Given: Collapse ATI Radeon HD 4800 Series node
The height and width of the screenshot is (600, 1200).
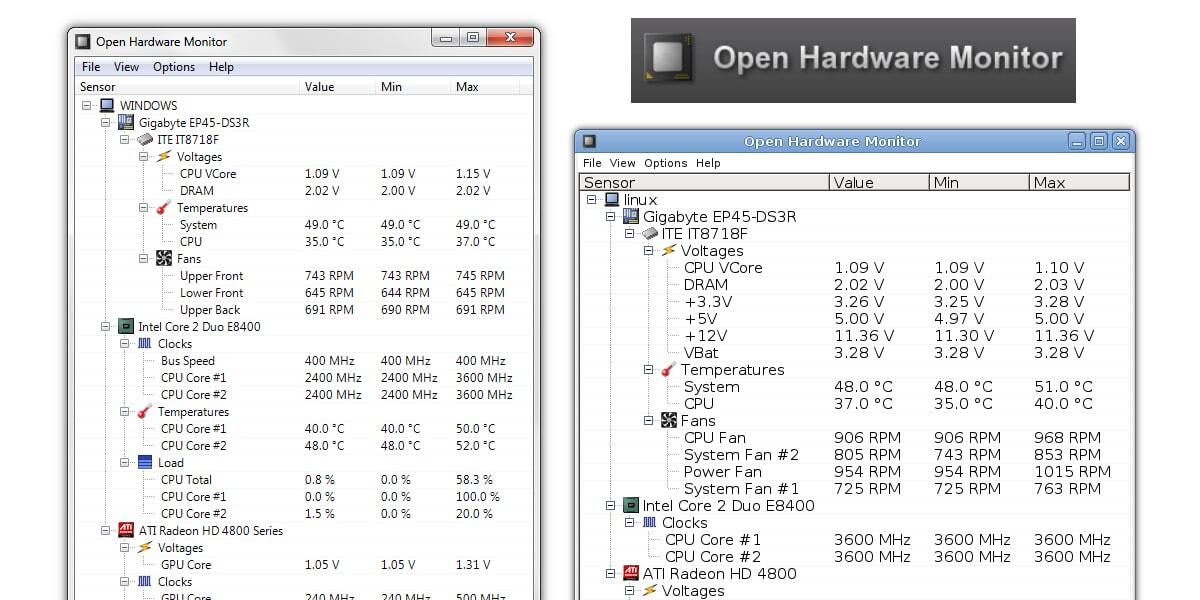Looking at the screenshot, I should pos(106,530).
